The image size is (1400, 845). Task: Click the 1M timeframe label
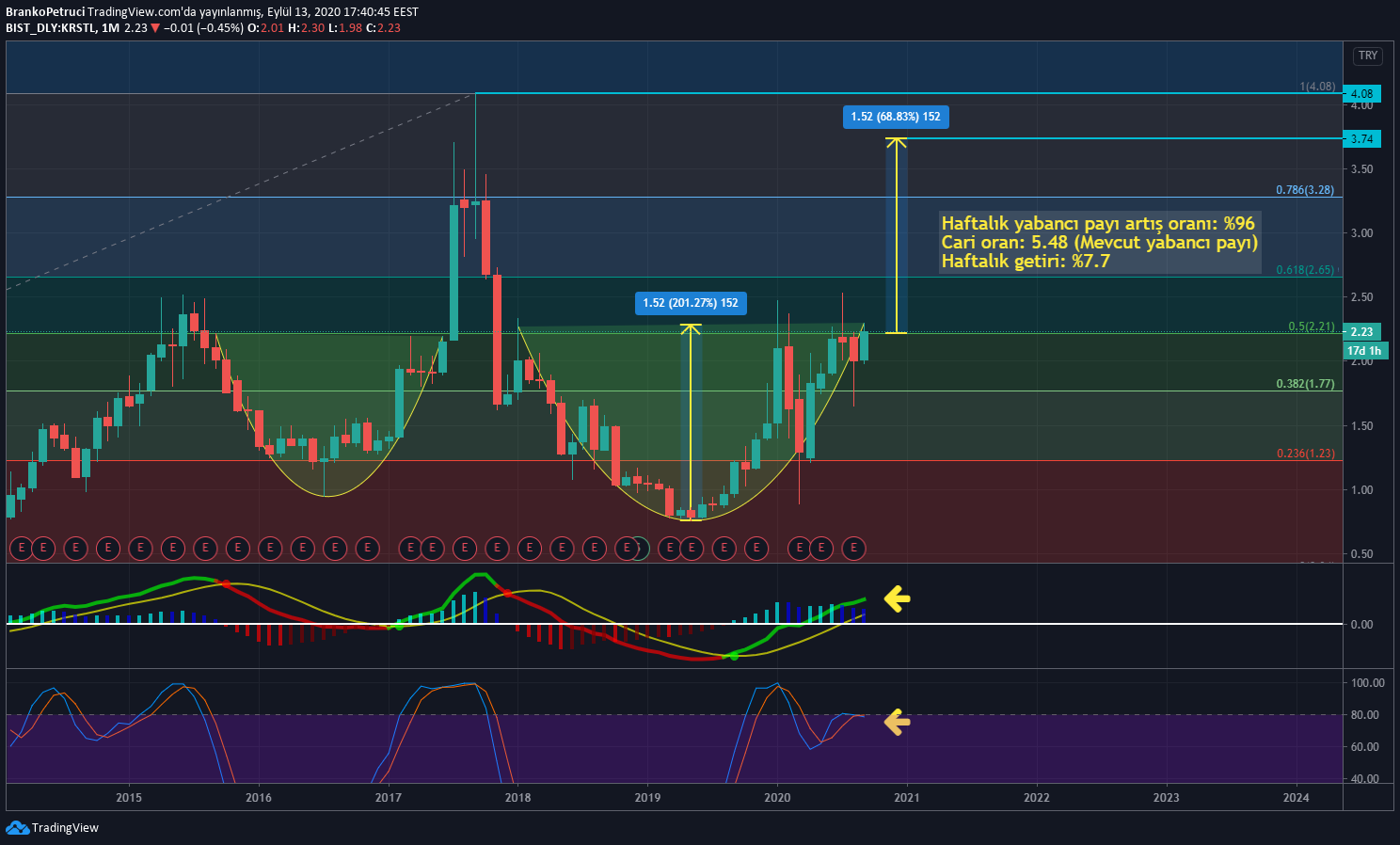point(111,28)
